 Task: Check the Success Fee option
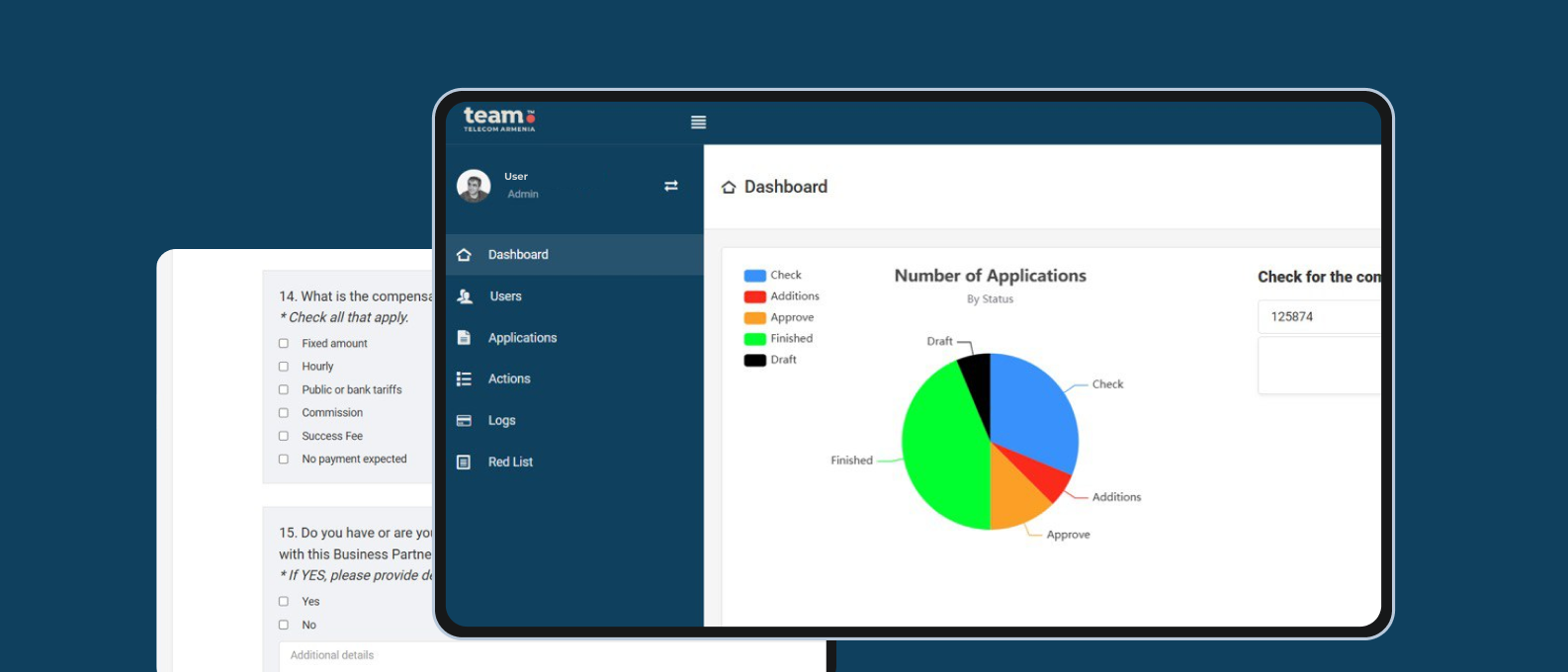(x=284, y=437)
